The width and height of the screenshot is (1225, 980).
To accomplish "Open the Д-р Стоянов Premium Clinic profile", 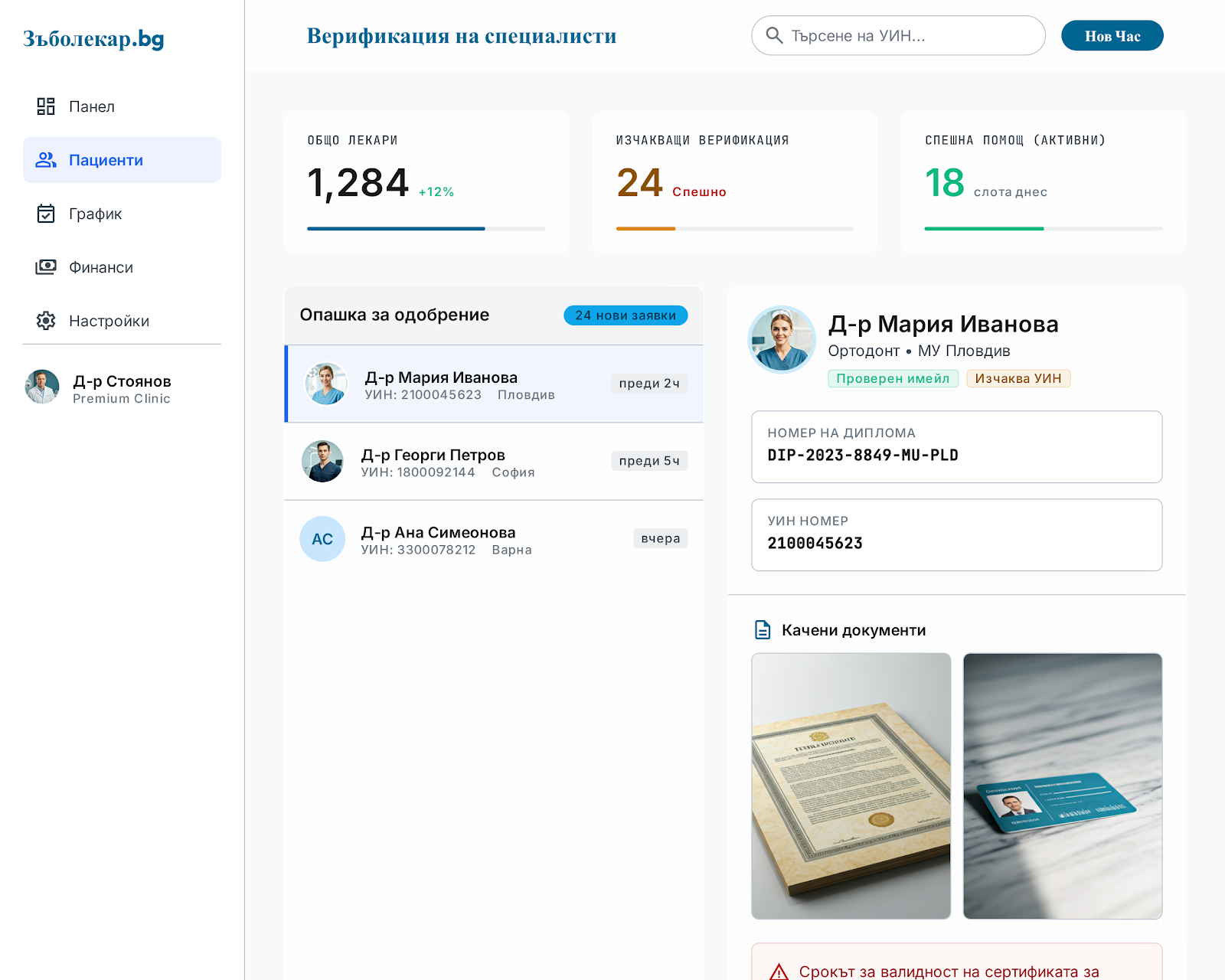I will (122, 387).
